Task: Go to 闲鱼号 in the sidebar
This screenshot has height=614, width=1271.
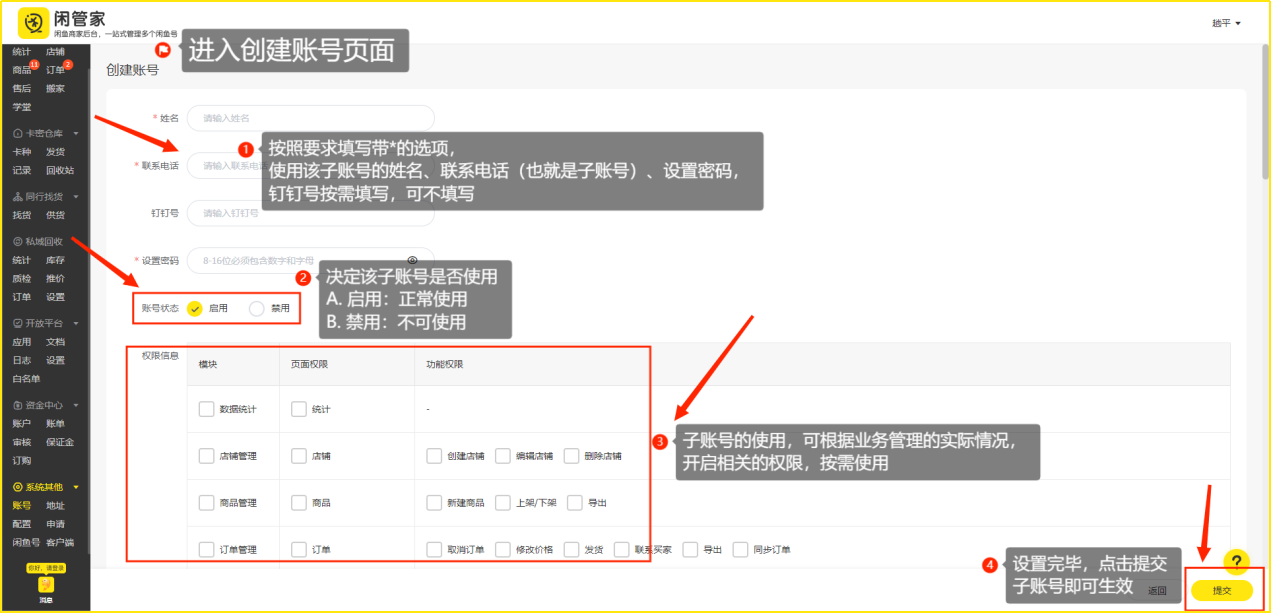Action: coord(25,542)
